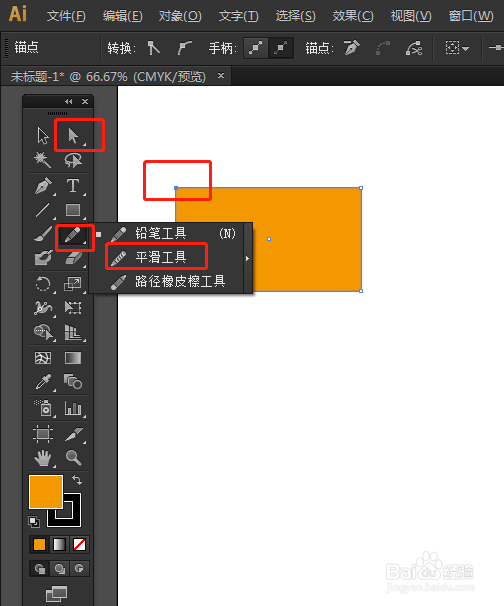
Task: Swap fill and stroke colors
Action: click(77, 480)
